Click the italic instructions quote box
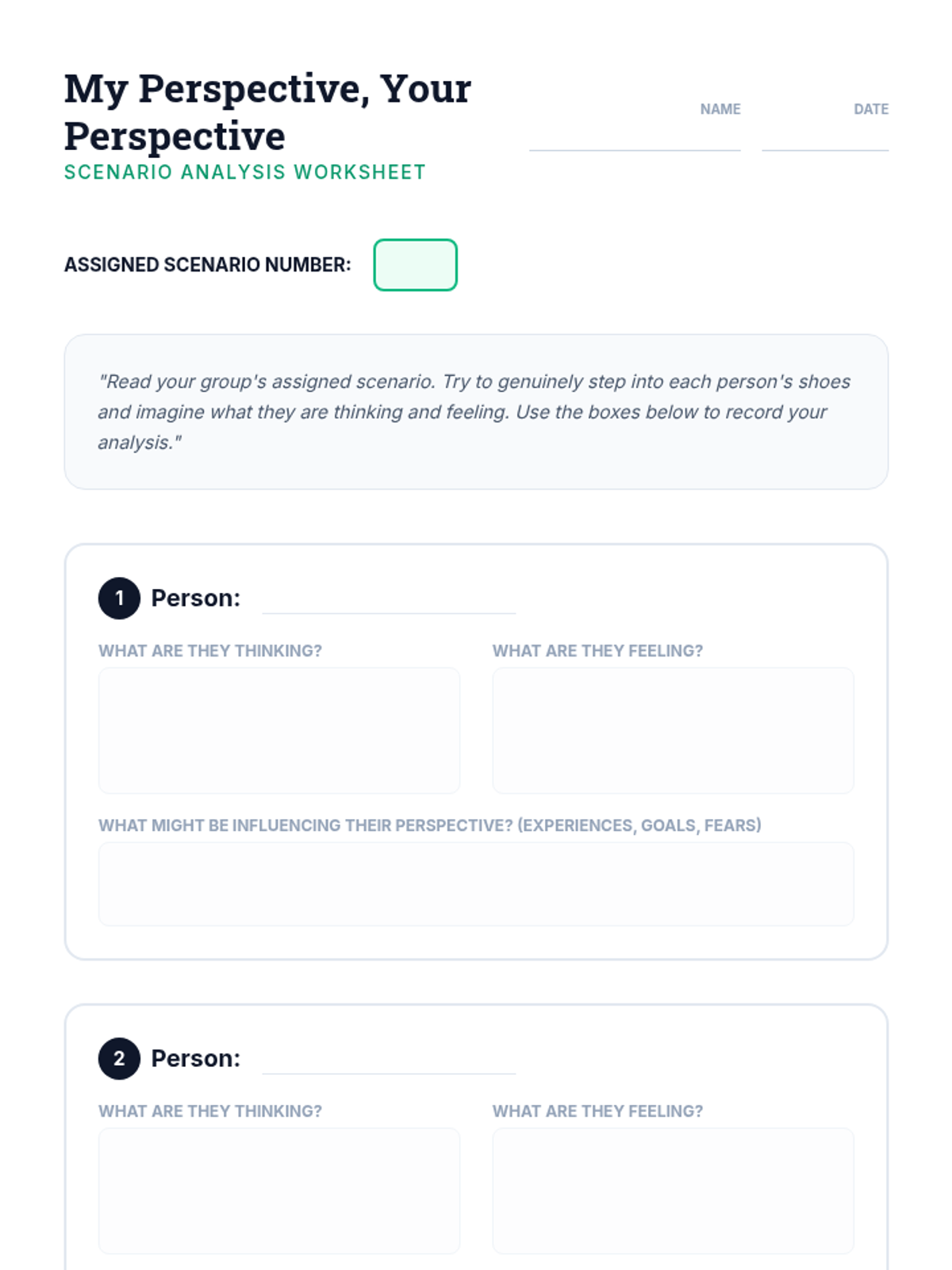This screenshot has height=1270, width=952. tap(476, 412)
